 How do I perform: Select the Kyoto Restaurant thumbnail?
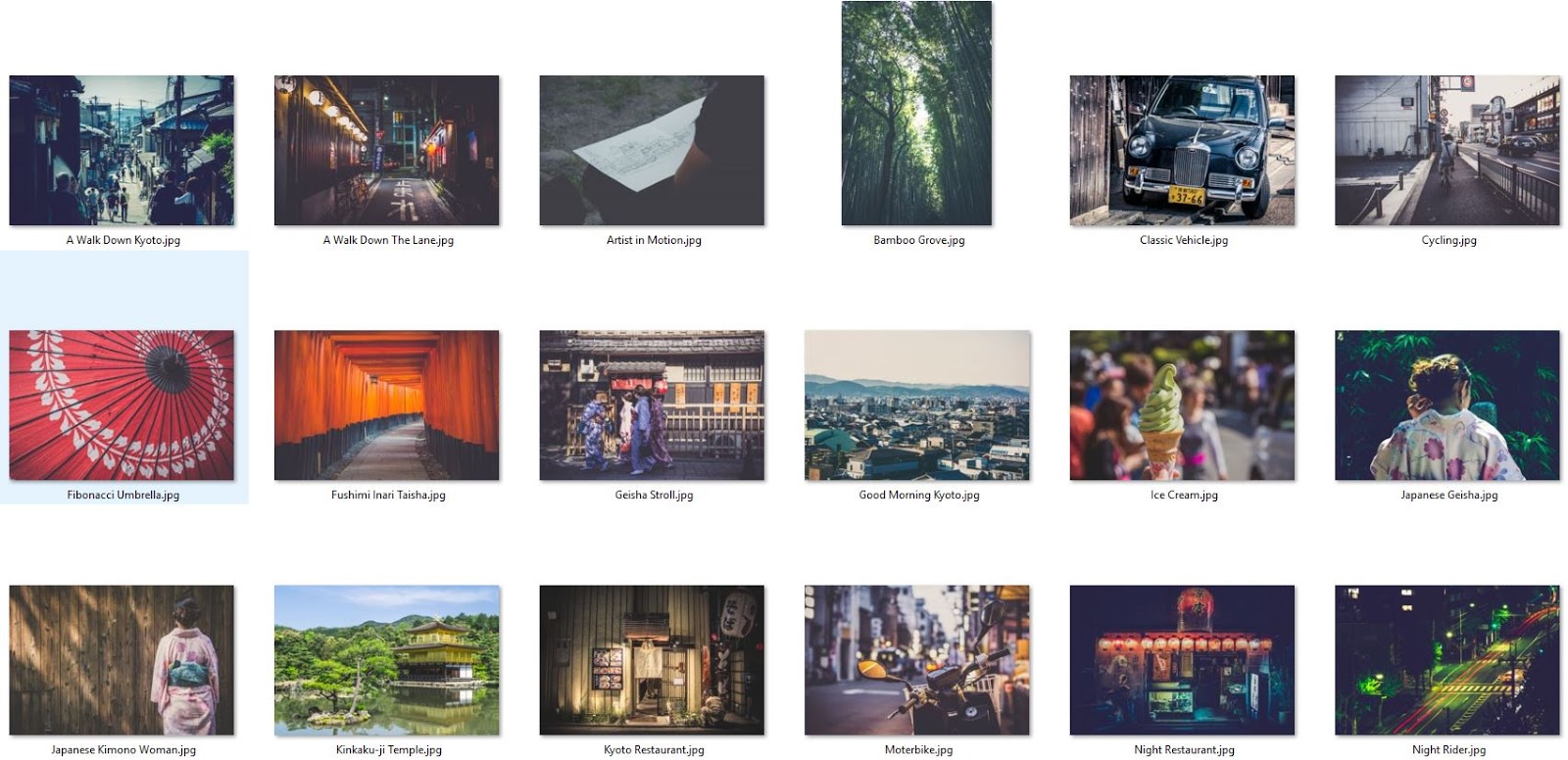tap(652, 660)
